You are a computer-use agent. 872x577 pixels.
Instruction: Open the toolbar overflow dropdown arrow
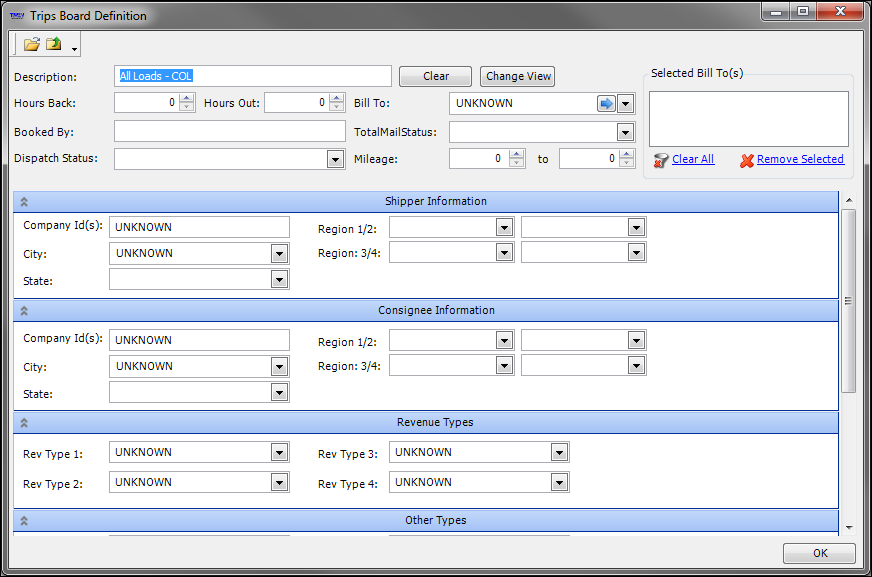[74, 48]
